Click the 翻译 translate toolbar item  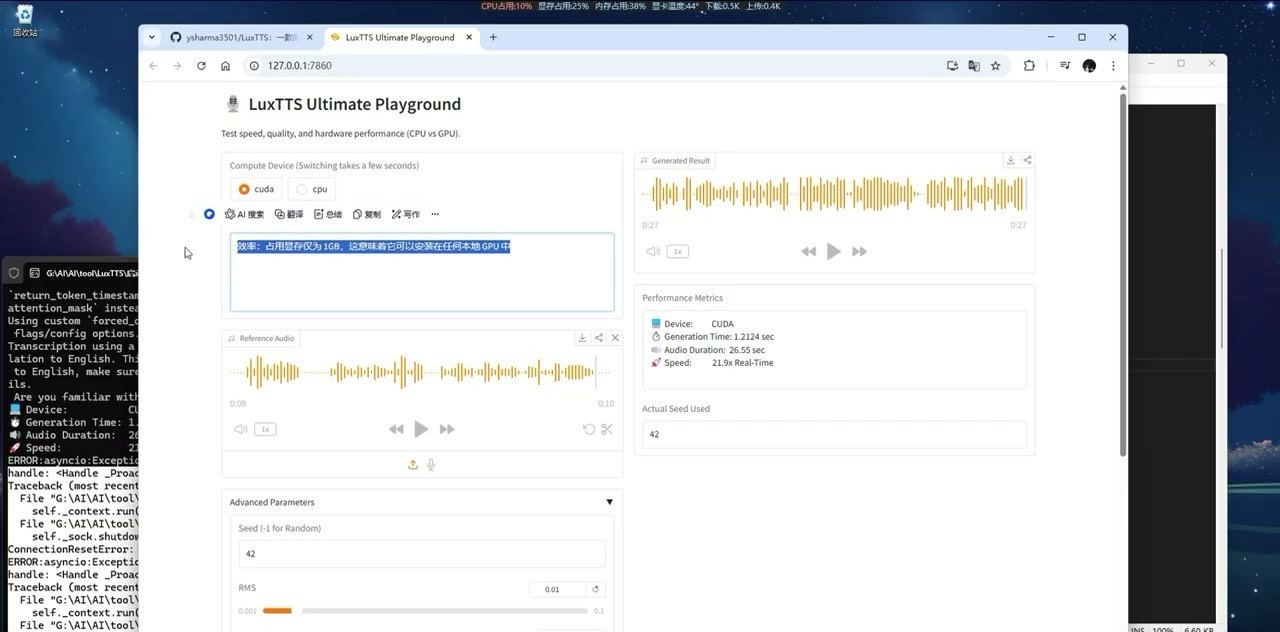pyautogui.click(x=289, y=214)
